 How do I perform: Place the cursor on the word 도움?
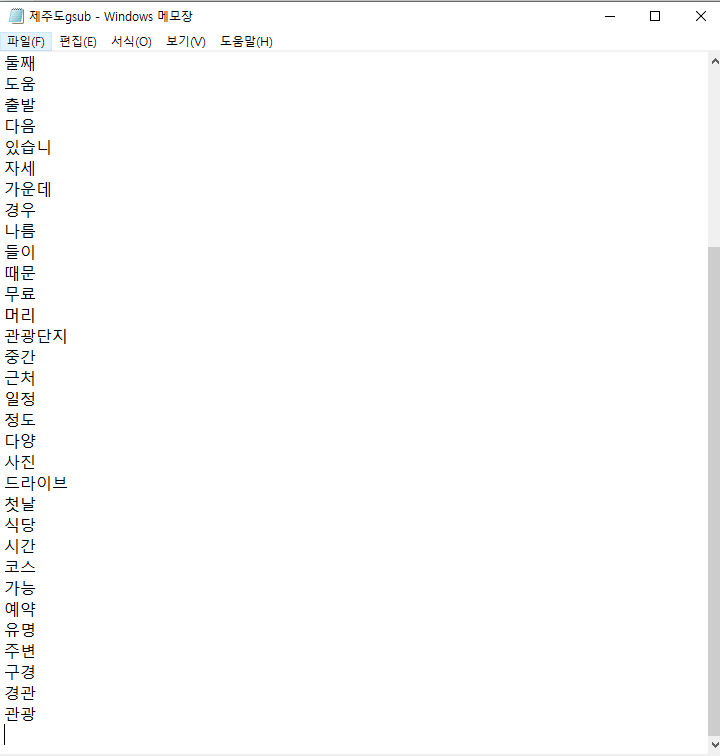20,84
